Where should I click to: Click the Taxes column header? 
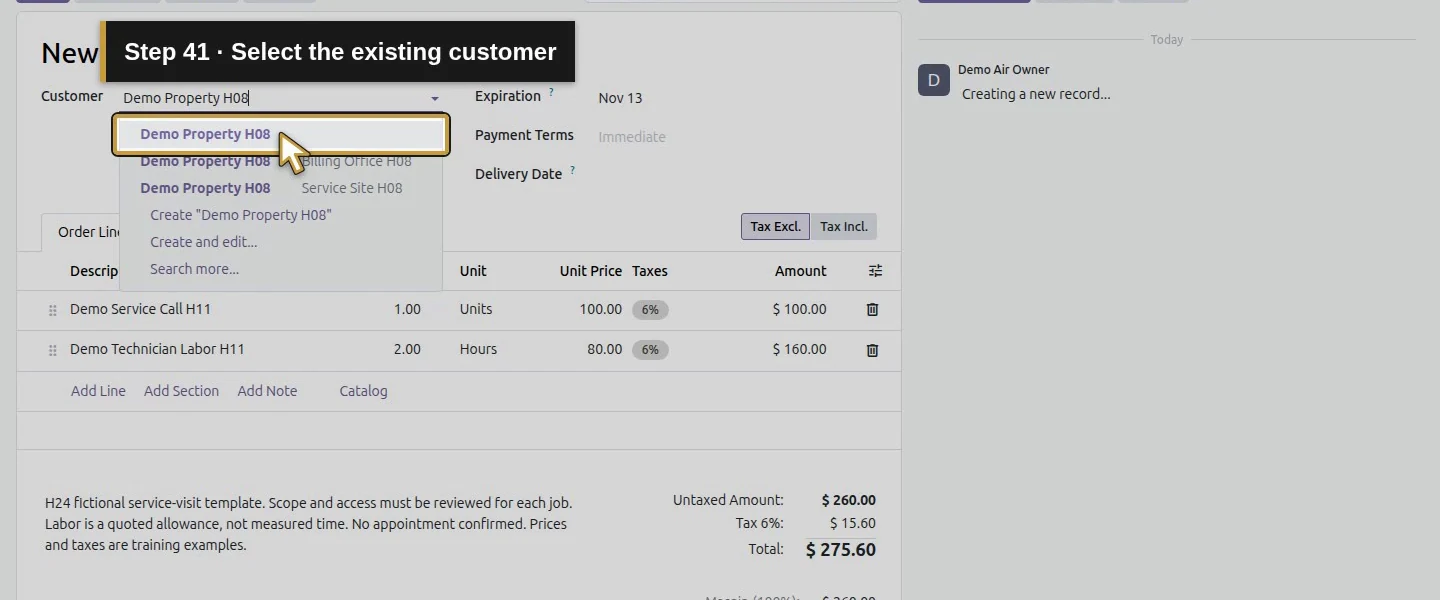(x=650, y=271)
